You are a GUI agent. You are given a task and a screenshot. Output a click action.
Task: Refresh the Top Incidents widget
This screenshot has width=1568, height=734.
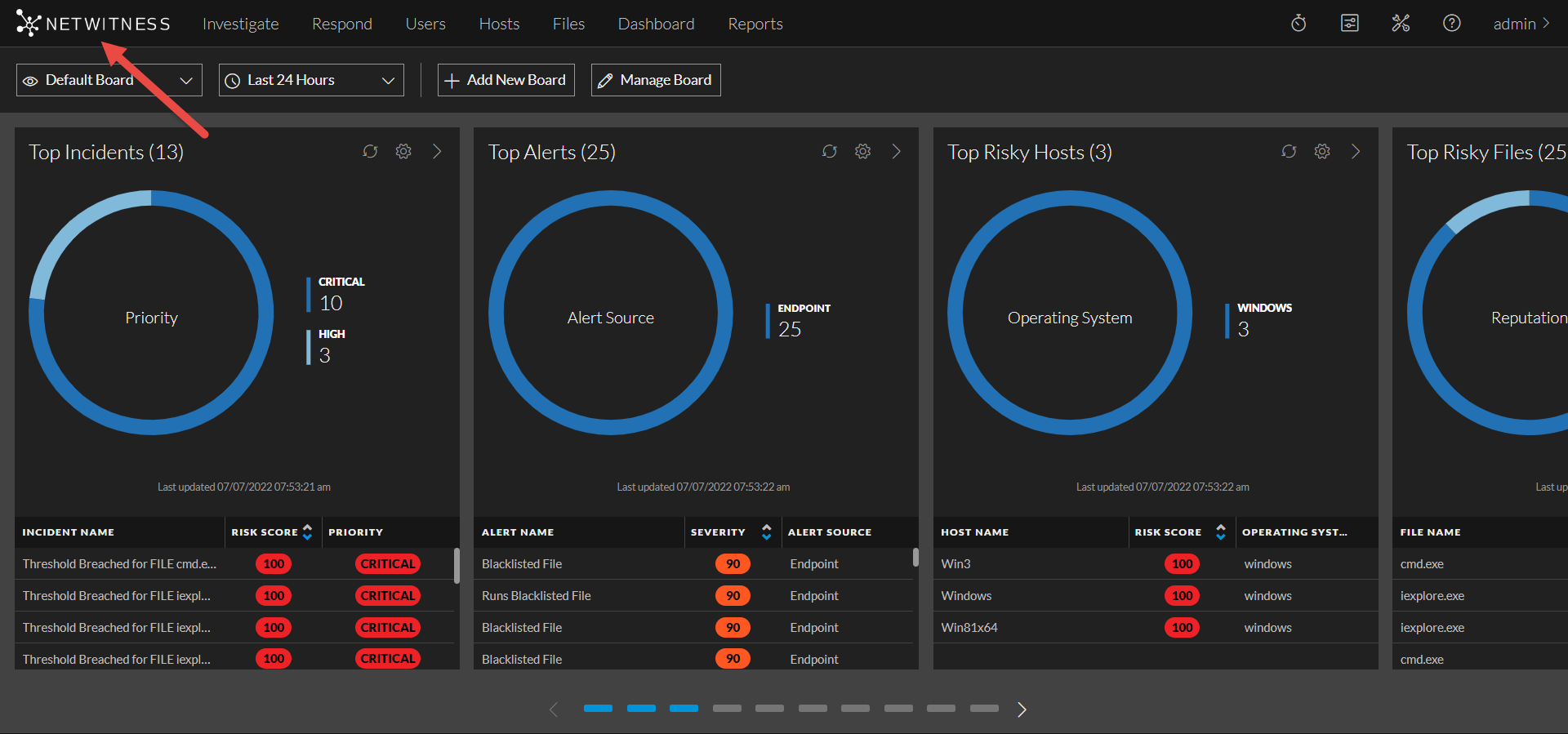(370, 152)
